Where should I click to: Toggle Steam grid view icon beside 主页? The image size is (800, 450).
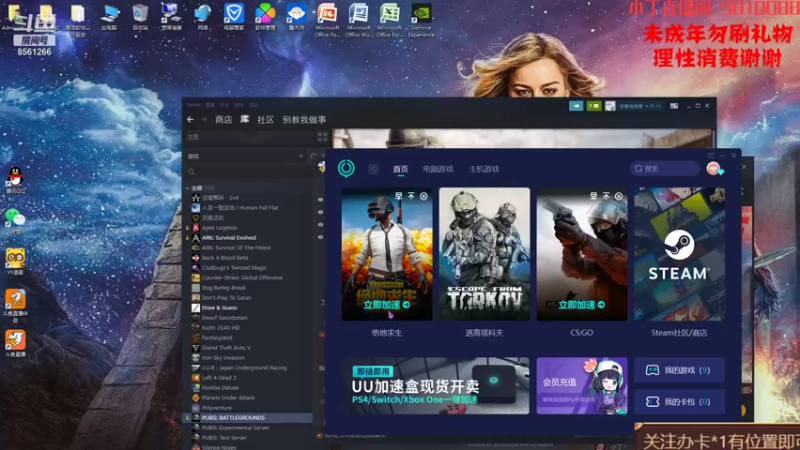pyautogui.click(x=322, y=137)
